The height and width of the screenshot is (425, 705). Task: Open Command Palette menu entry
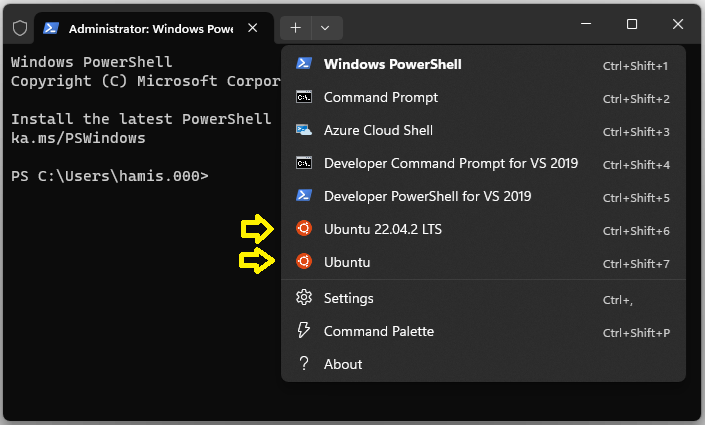(378, 331)
